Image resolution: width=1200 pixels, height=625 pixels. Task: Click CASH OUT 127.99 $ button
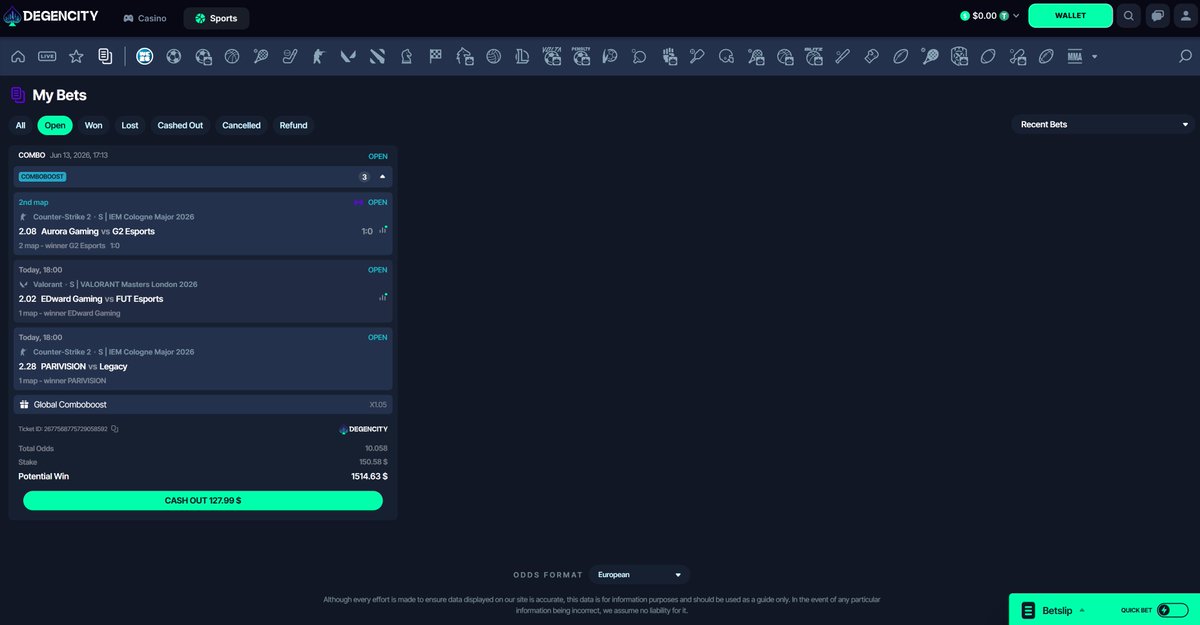(x=203, y=500)
